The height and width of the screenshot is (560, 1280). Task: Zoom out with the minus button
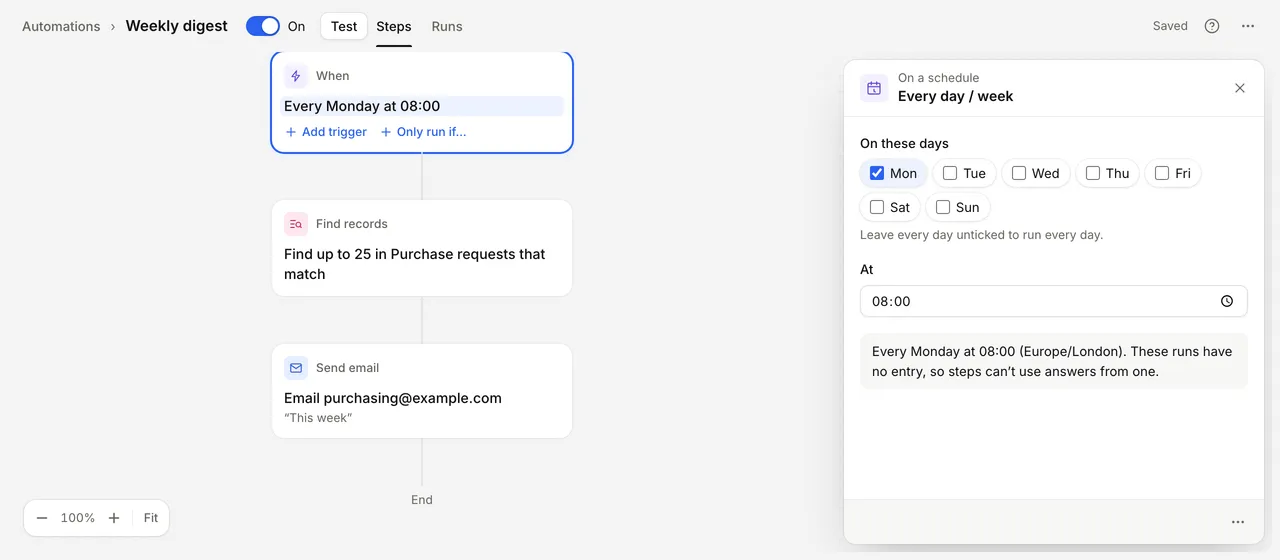coord(42,518)
